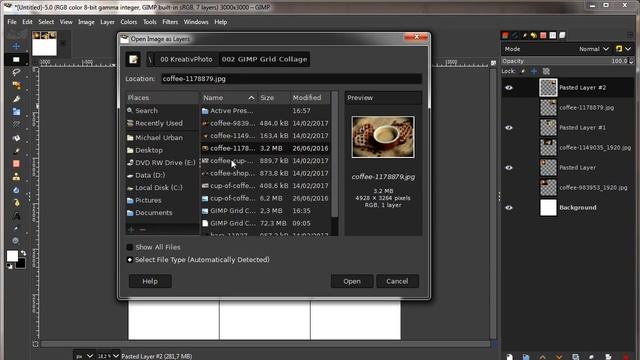The image size is (640, 360).
Task: Lock pixels of the layer
Action: click(522, 71)
